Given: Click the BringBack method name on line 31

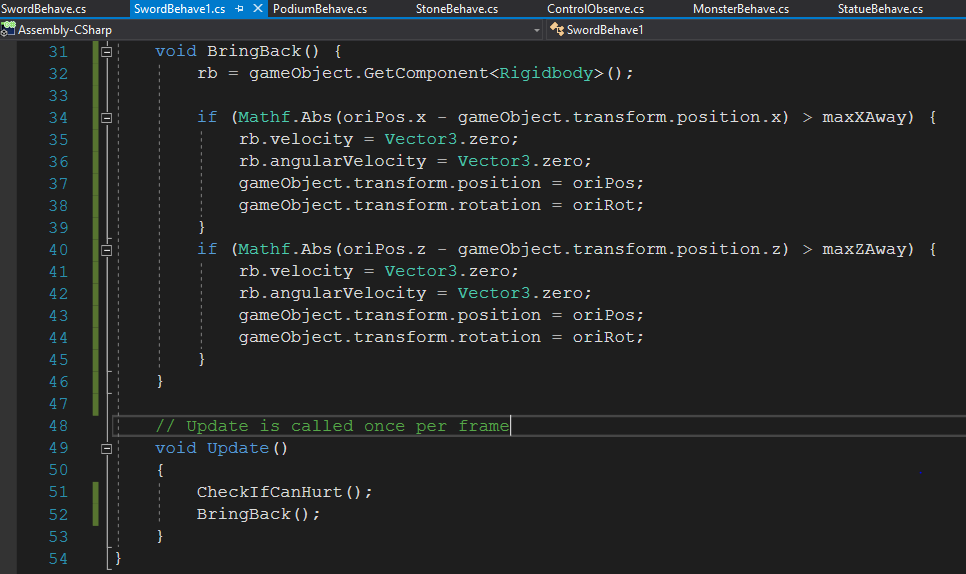Looking at the screenshot, I should coord(254,51).
